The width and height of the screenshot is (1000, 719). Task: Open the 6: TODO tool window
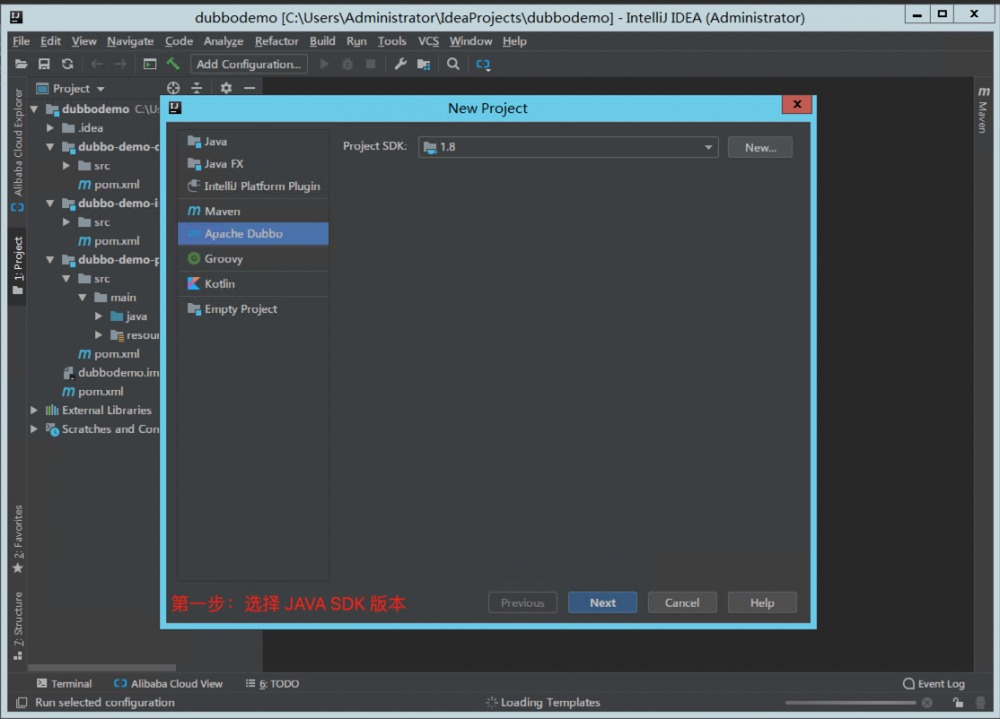pyautogui.click(x=272, y=683)
